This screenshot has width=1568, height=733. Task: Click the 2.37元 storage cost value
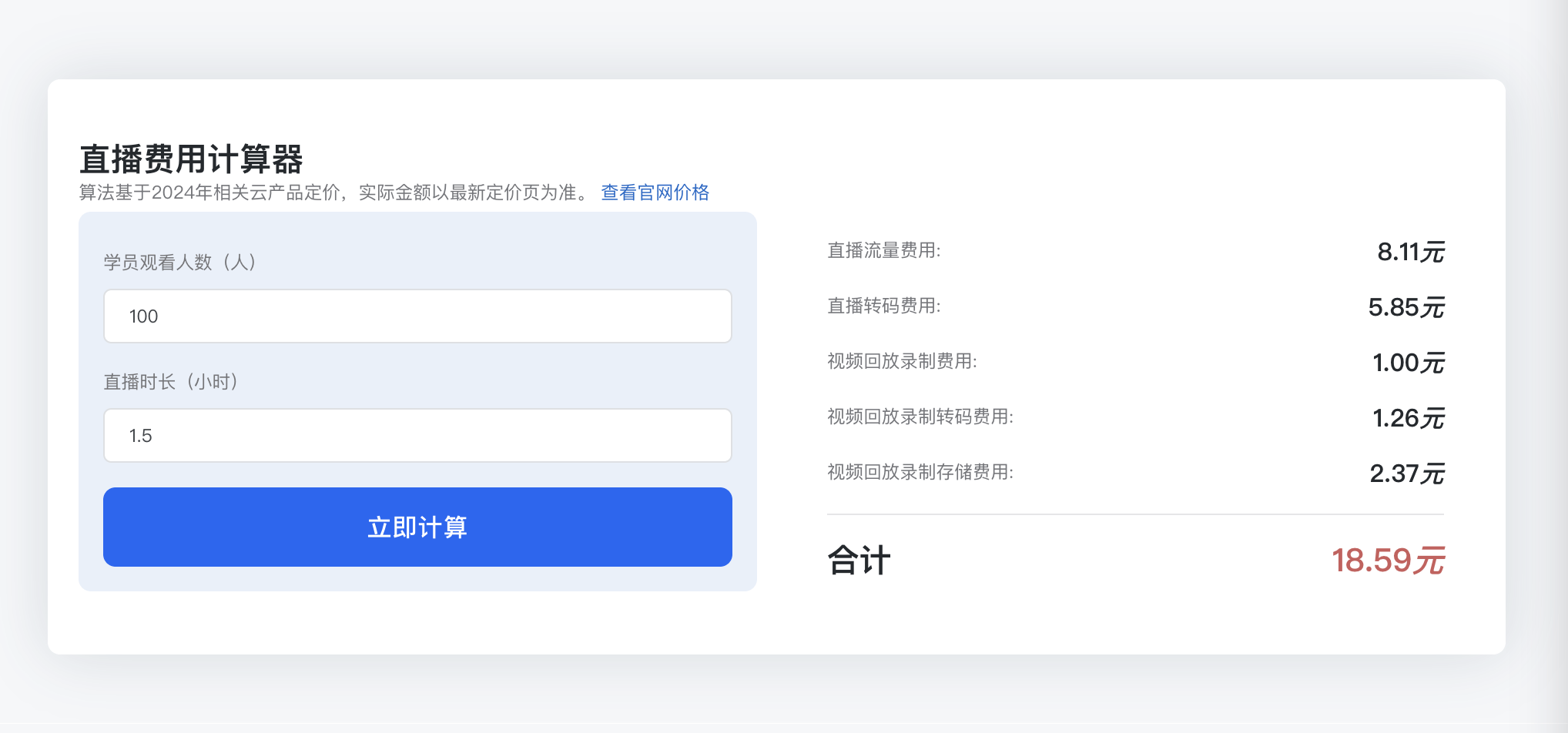click(x=1406, y=474)
